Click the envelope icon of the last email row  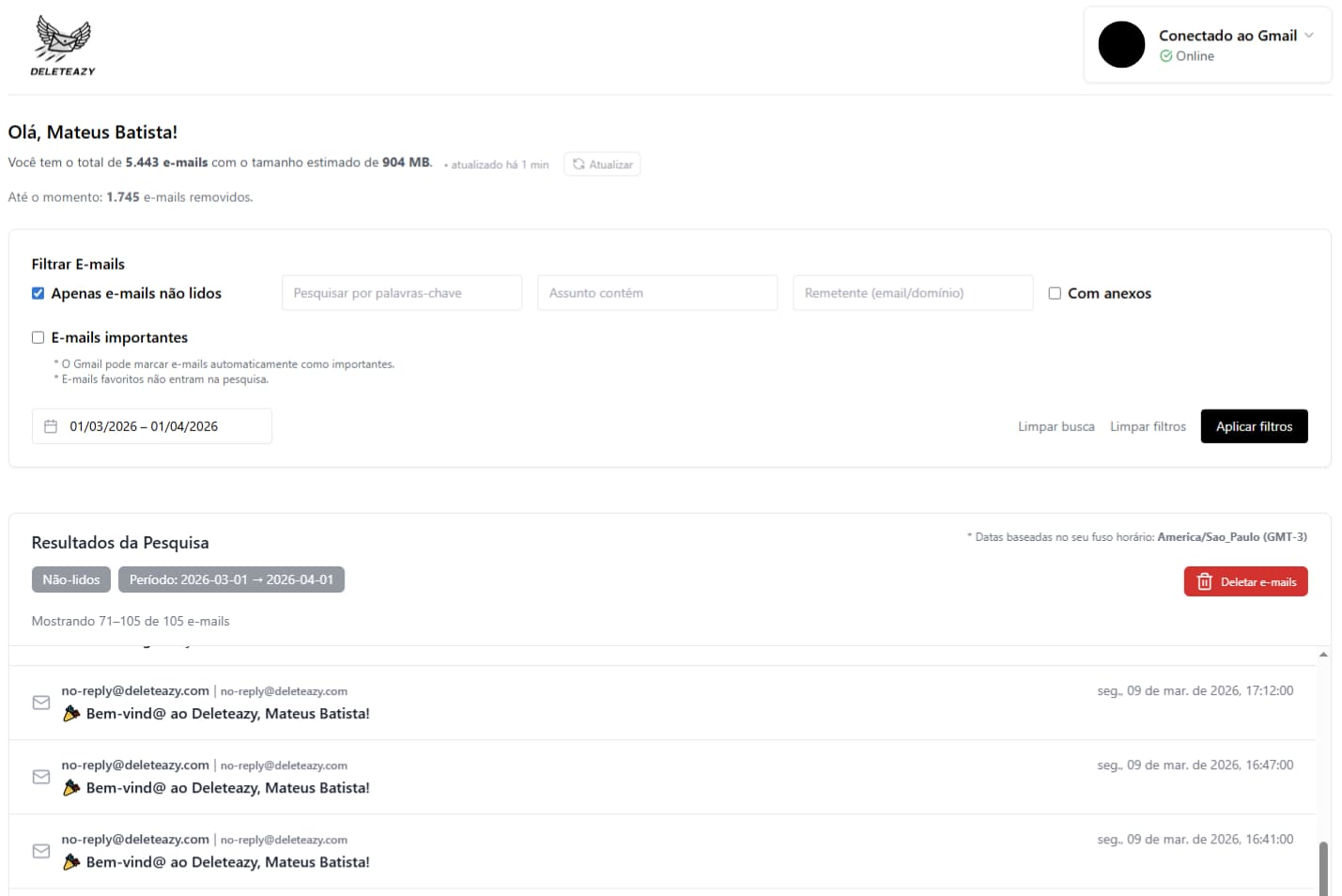pyautogui.click(x=41, y=851)
